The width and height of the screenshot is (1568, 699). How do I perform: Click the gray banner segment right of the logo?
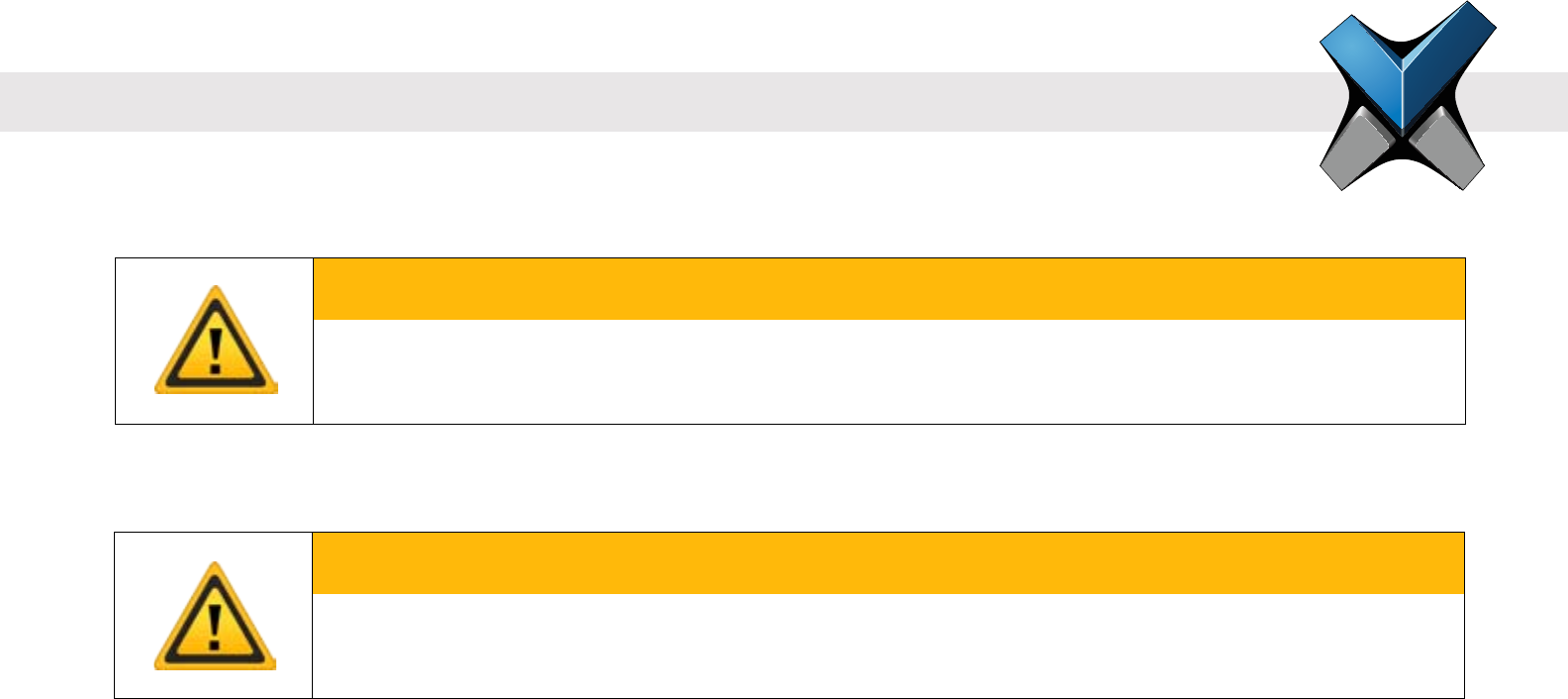click(1529, 101)
